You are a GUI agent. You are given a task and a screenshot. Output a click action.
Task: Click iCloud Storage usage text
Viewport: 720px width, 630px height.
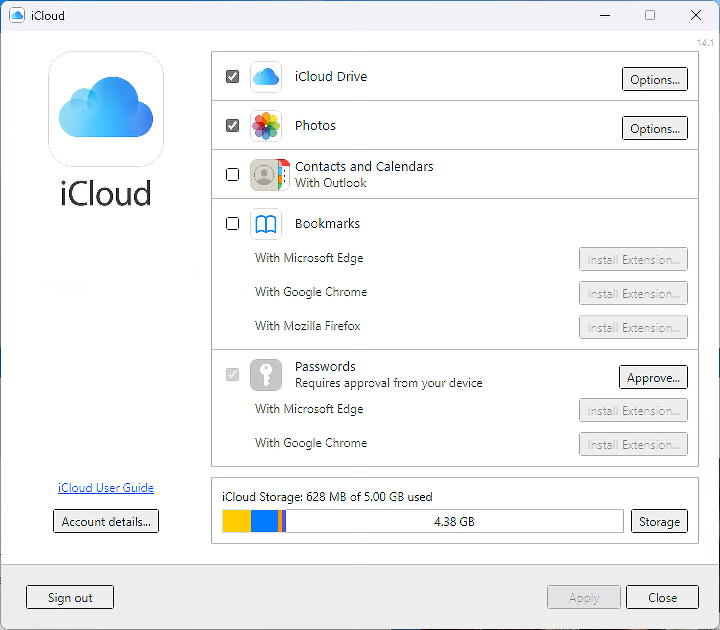327,497
